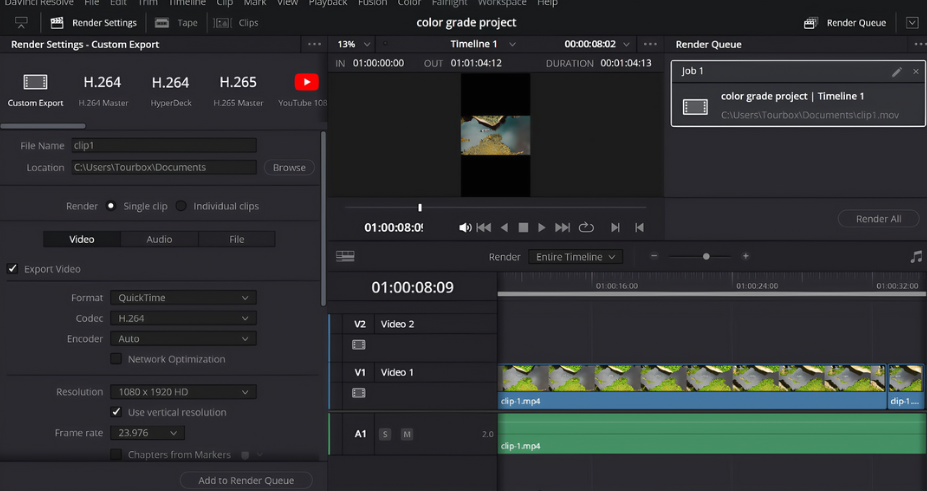Stop playback in viewer

[x=523, y=227]
